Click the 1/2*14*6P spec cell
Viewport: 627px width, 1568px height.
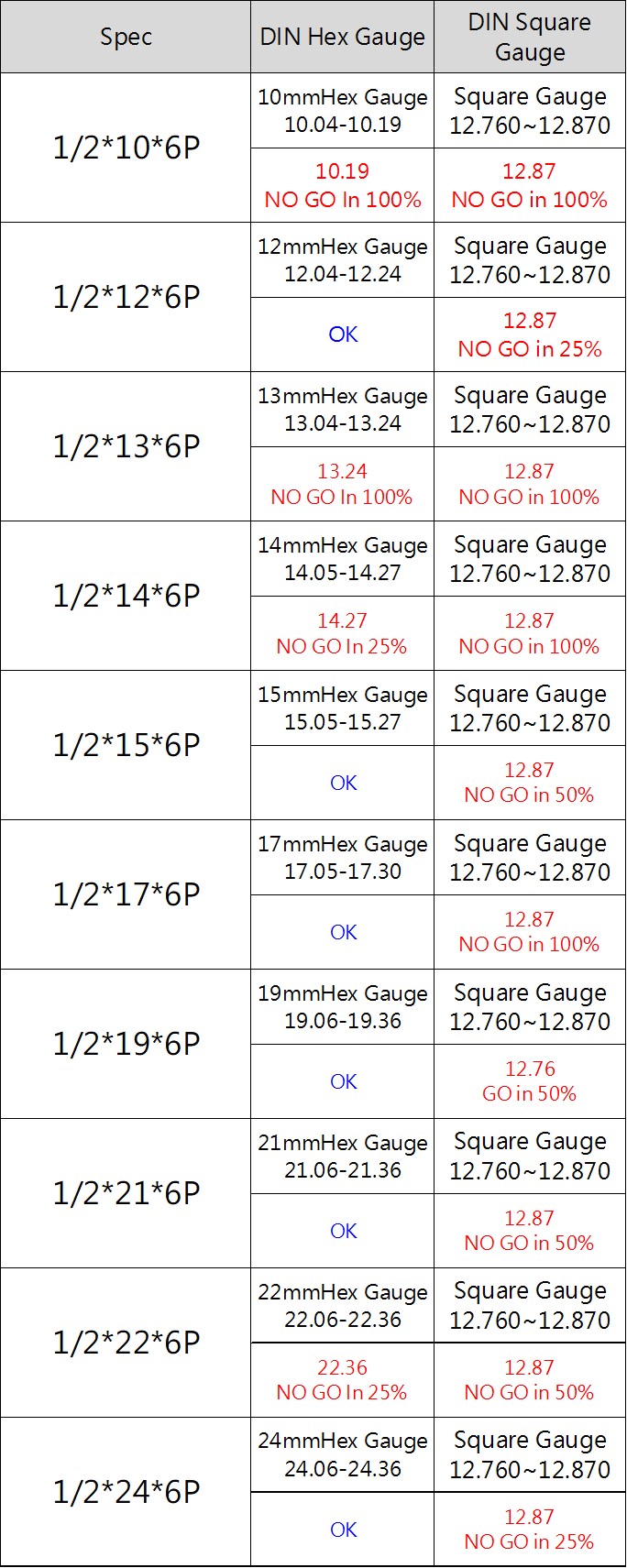(x=126, y=597)
